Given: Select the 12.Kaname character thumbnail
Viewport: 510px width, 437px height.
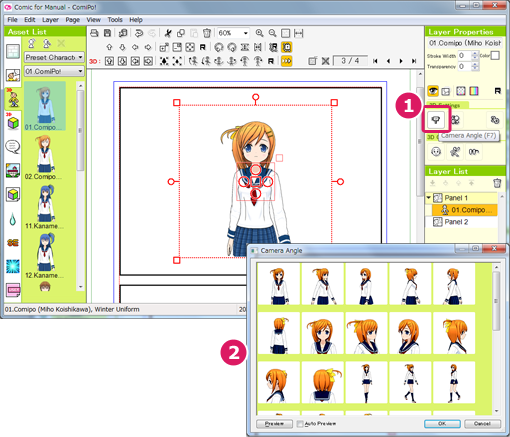Looking at the screenshot, I should click(44, 256).
